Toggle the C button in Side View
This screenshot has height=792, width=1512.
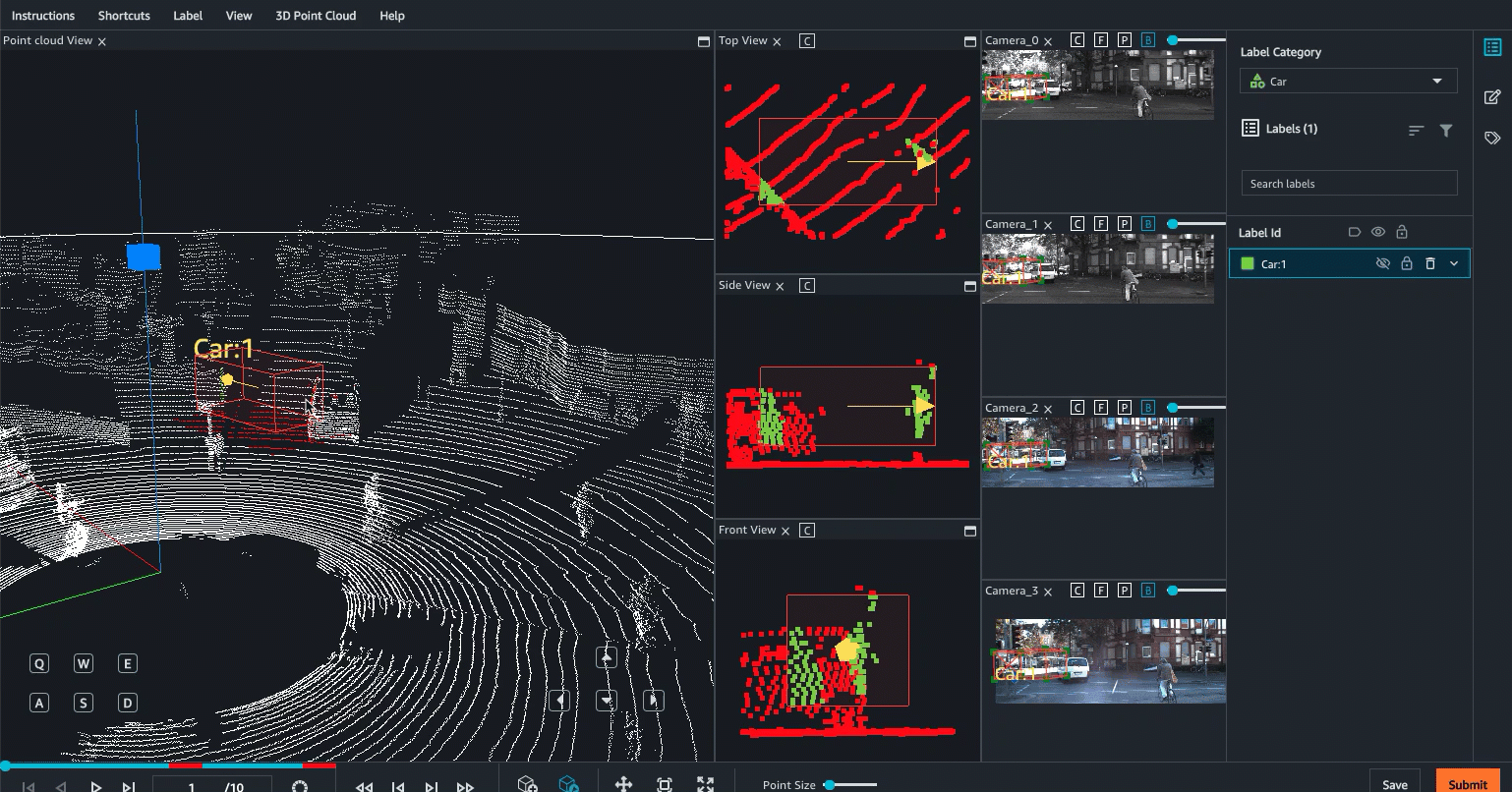(x=807, y=286)
